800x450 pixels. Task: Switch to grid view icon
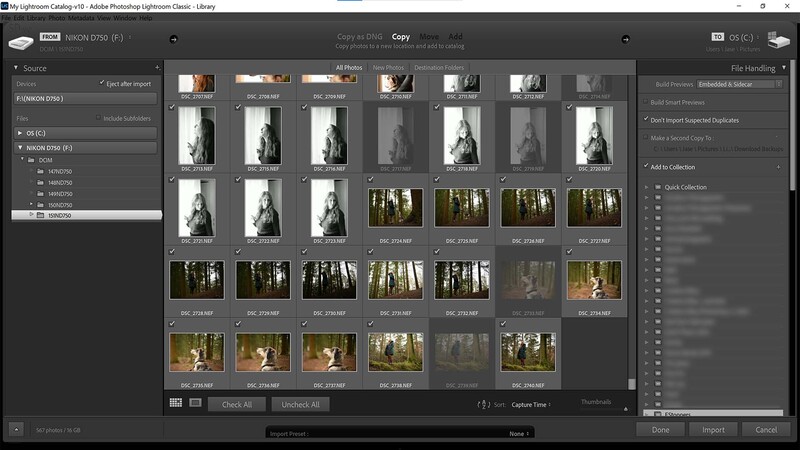point(176,403)
